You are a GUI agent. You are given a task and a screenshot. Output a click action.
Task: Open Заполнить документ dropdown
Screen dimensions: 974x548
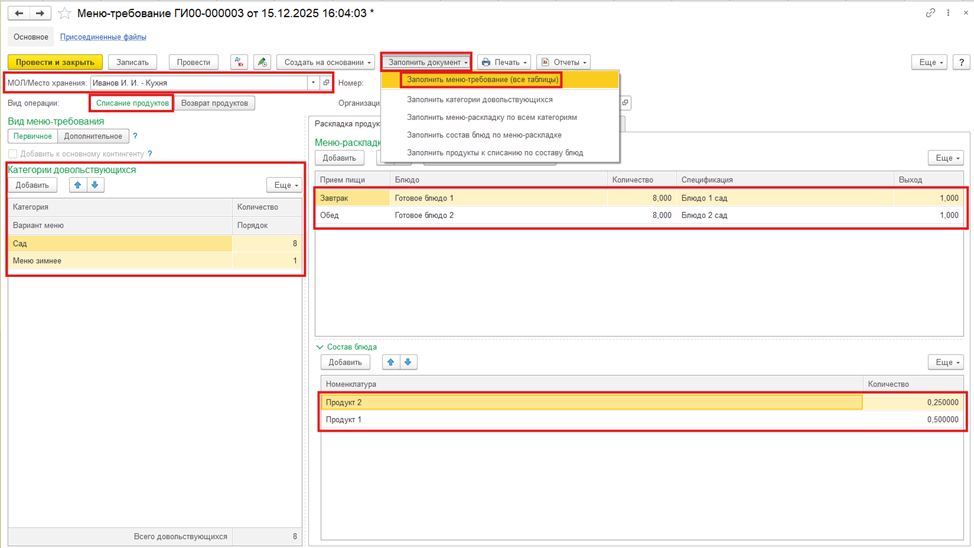pos(427,62)
